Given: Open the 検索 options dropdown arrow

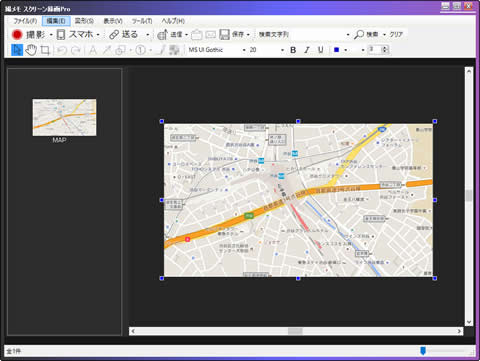Looking at the screenshot, I should (x=384, y=35).
